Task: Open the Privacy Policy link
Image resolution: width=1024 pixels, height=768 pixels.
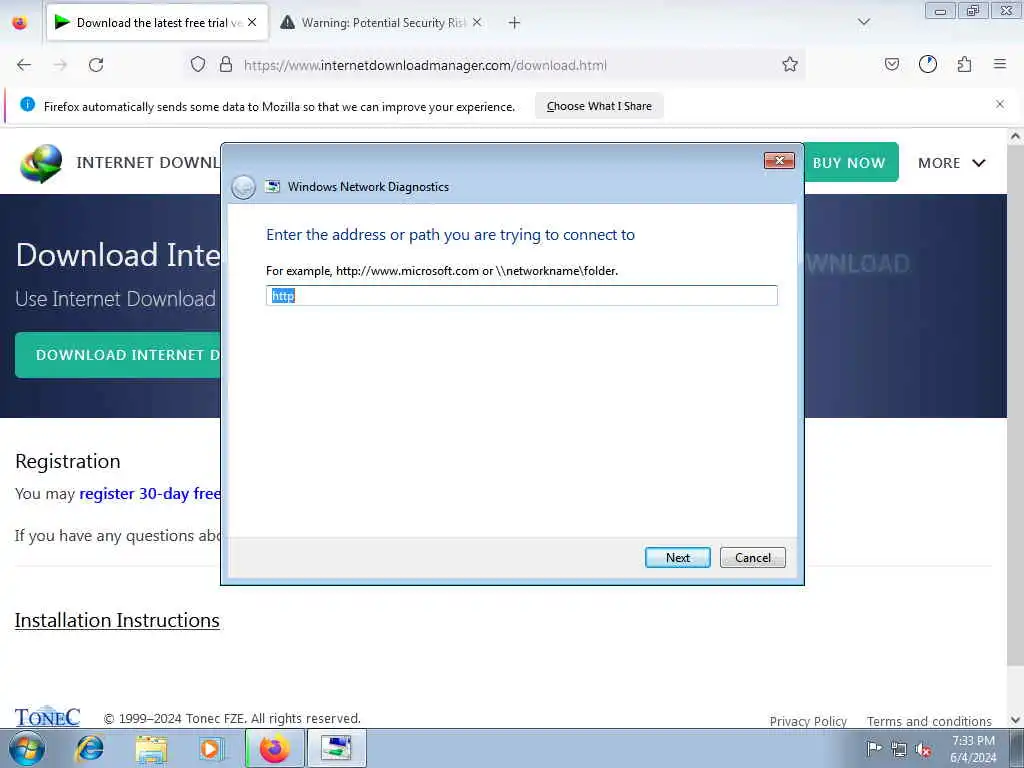Action: point(808,721)
